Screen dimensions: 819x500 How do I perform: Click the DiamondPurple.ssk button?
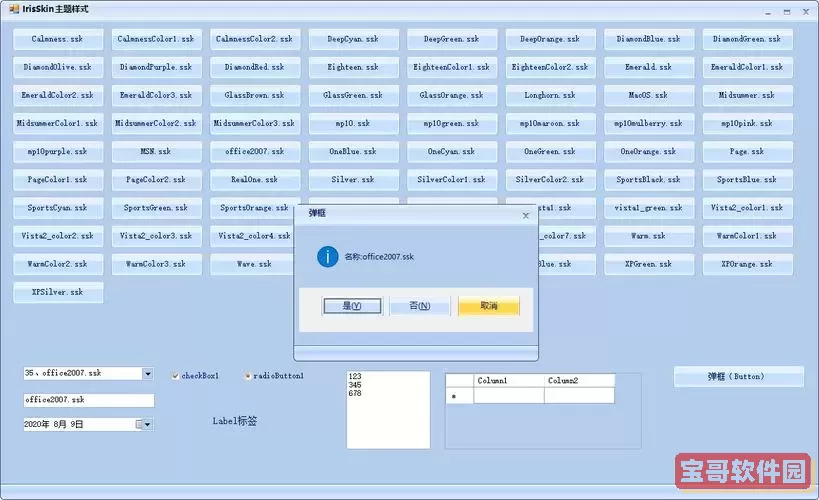point(156,67)
